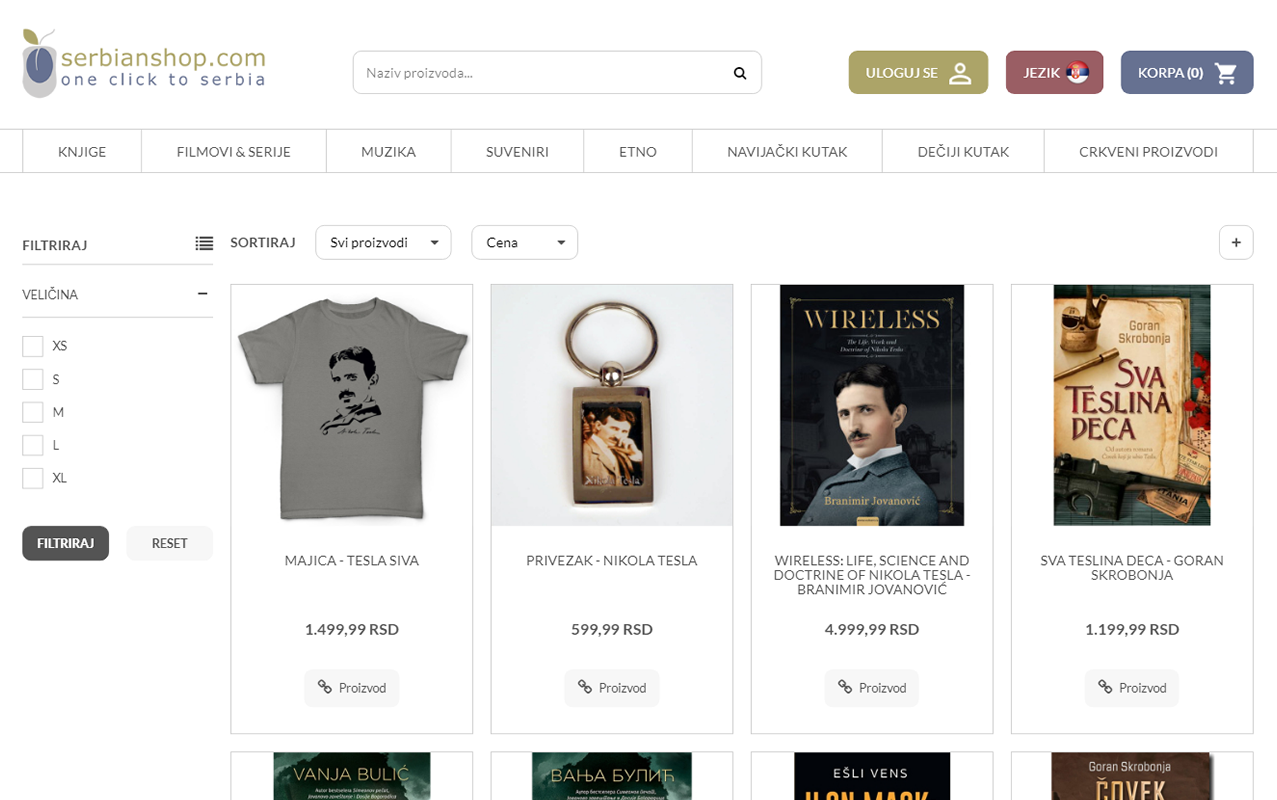Click the Privezak - Nikola Tesla title
Screen dimensions: 1277x800
[x=612, y=560]
